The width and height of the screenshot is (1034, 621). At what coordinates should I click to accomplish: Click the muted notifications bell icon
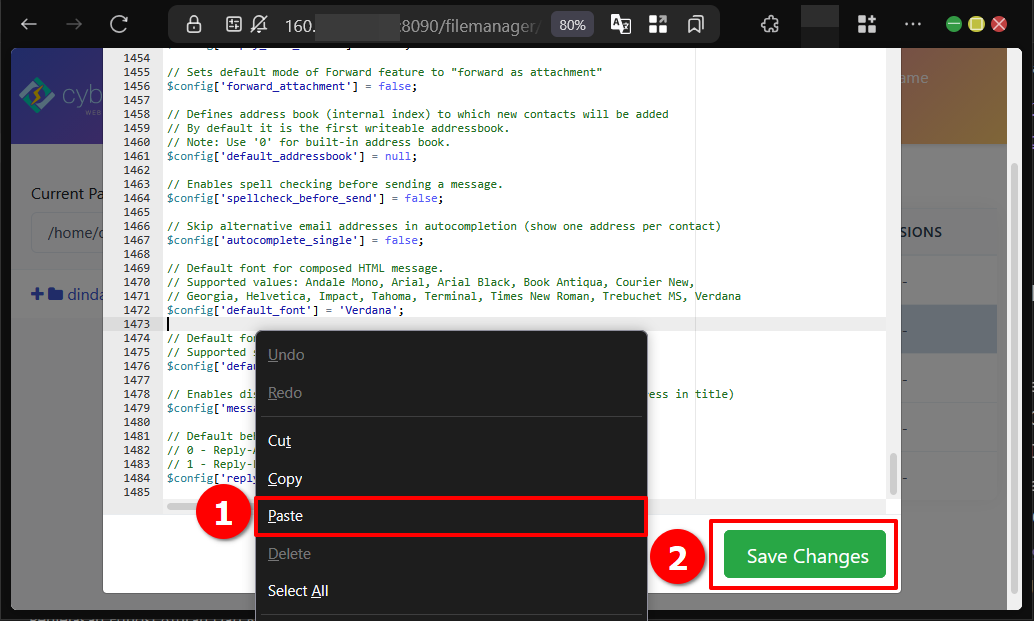click(x=260, y=24)
